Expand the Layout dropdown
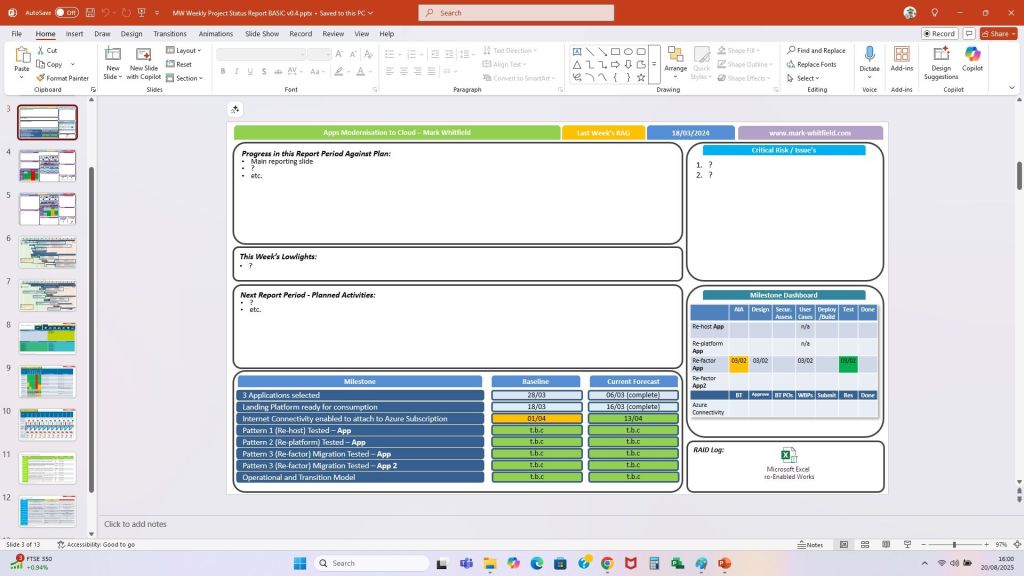Image resolution: width=1024 pixels, height=576 pixels. point(183,50)
